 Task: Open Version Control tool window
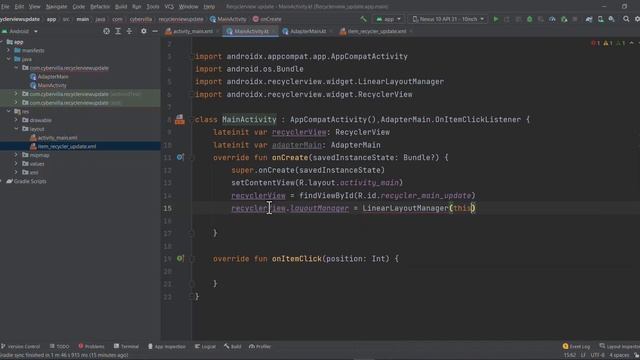[21, 346]
